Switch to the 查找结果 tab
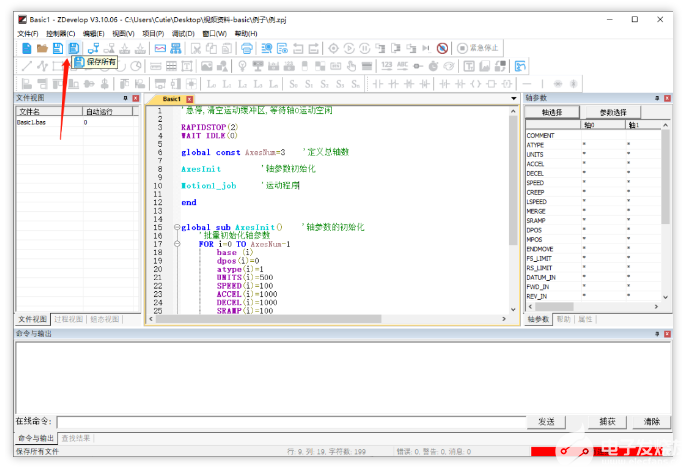The height and width of the screenshot is (472, 695). coord(75,438)
